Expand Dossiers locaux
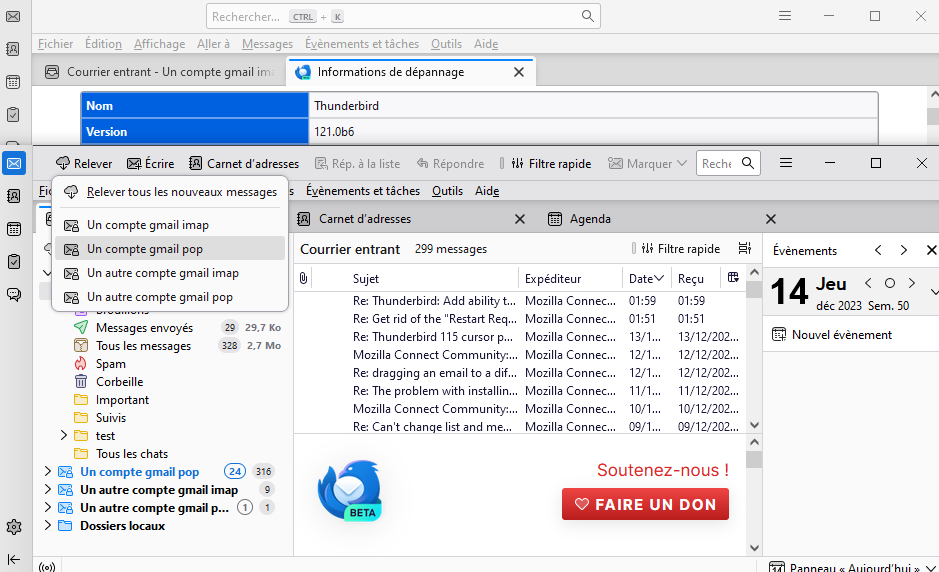The height and width of the screenshot is (572, 939). tap(47, 525)
